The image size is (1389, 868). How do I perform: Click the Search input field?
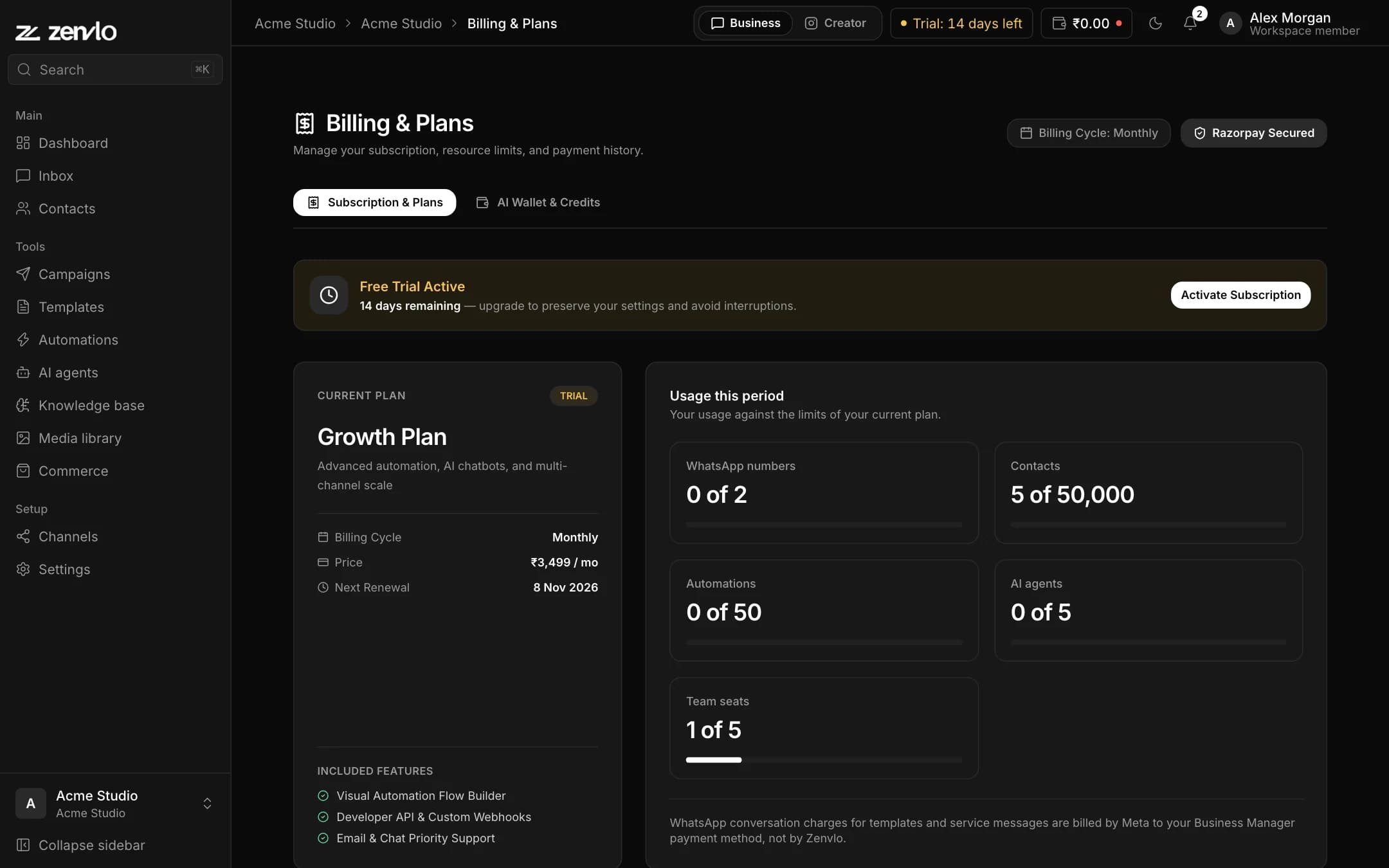tap(115, 69)
